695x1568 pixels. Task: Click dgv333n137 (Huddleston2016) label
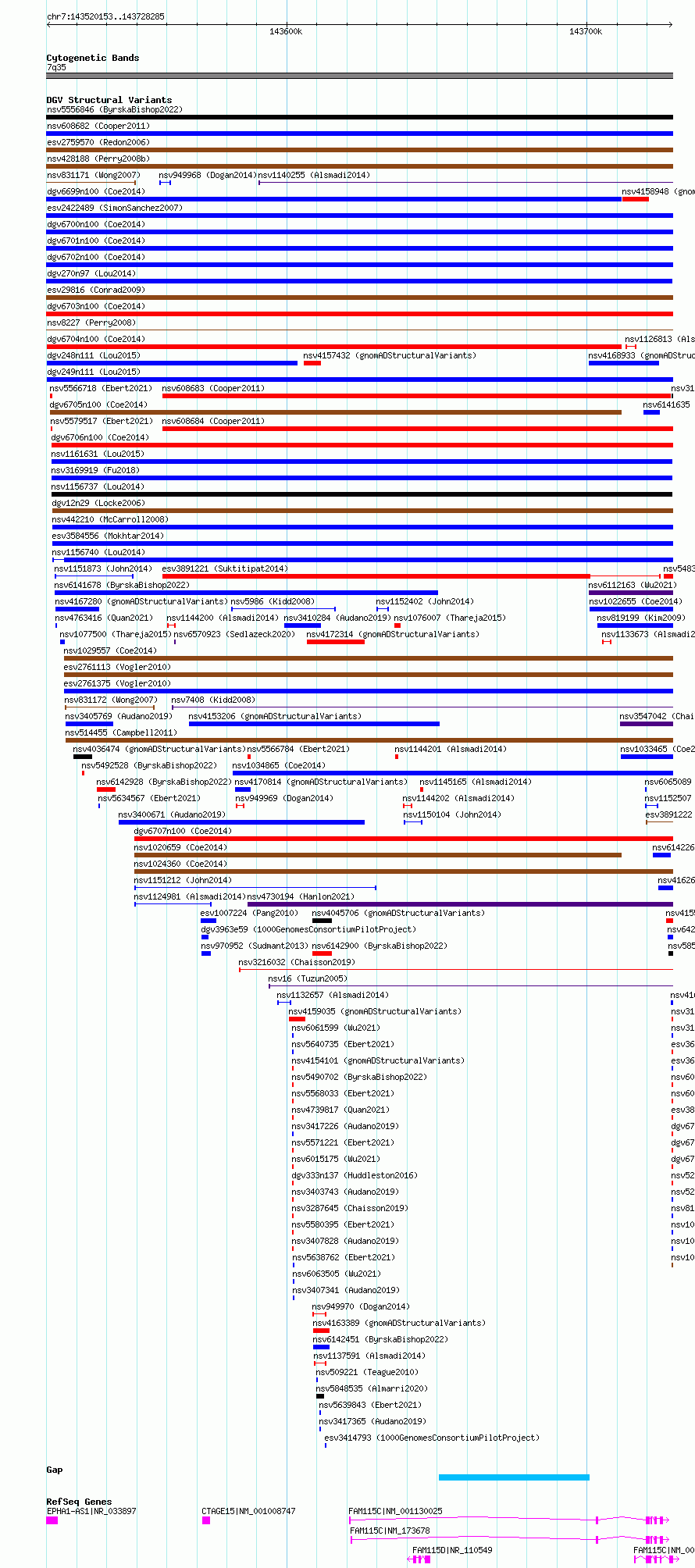[x=355, y=1175]
